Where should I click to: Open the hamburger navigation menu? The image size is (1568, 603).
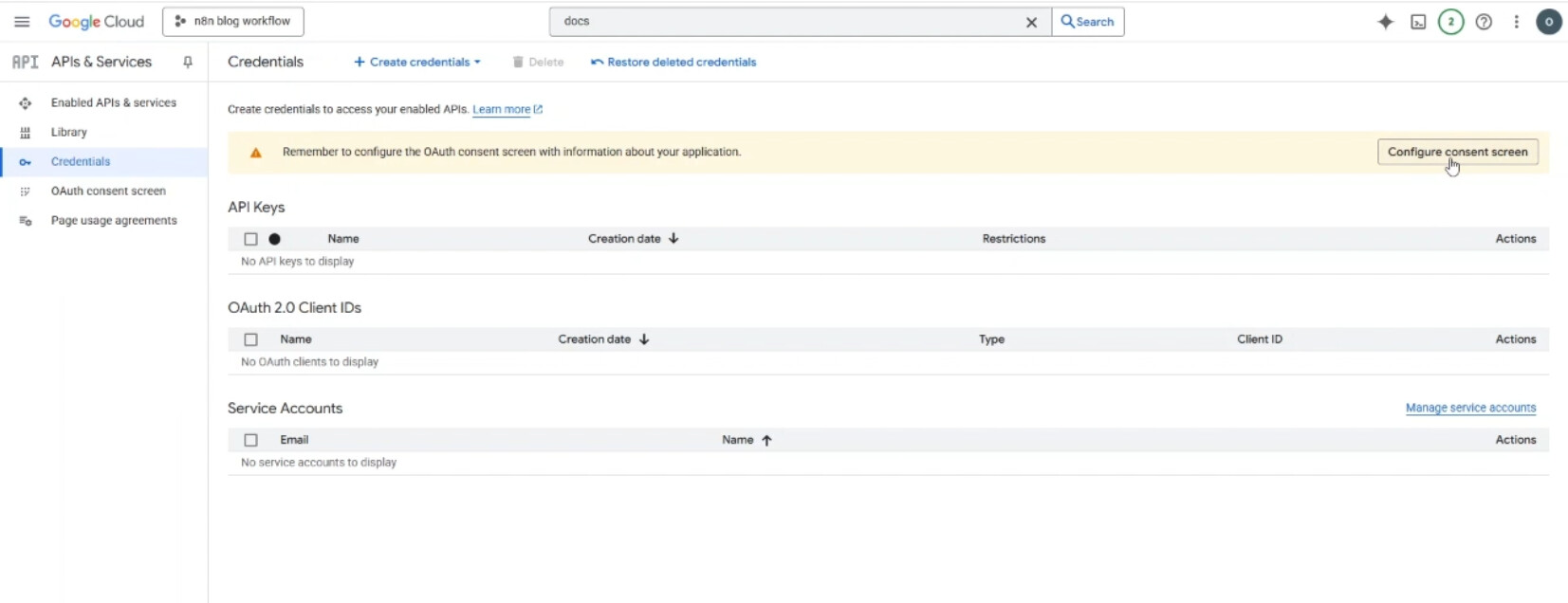[x=22, y=22]
